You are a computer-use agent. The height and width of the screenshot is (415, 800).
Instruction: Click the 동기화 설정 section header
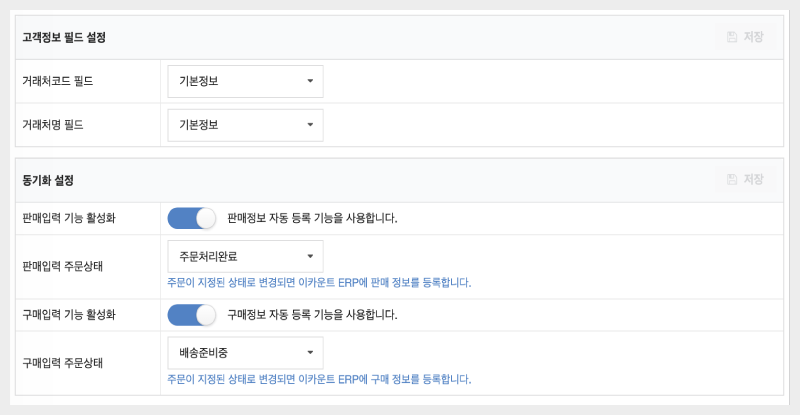tap(48, 181)
